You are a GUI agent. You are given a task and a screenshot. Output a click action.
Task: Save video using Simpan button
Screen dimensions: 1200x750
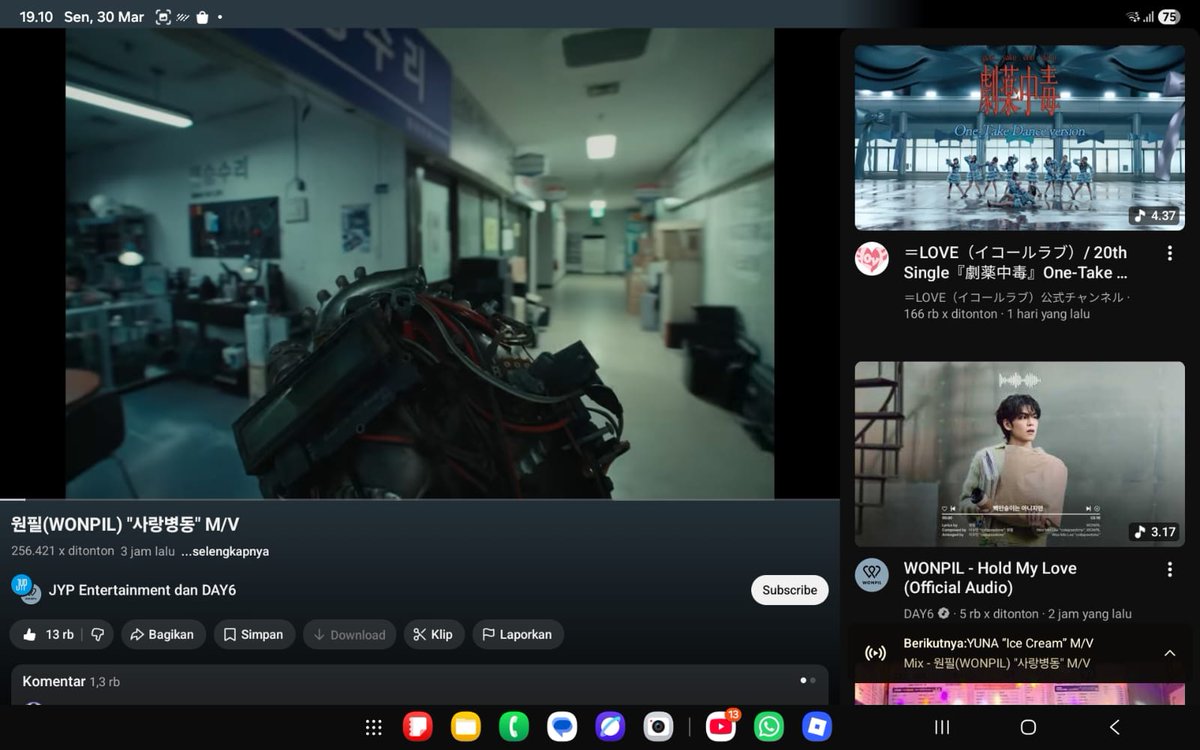click(x=254, y=634)
